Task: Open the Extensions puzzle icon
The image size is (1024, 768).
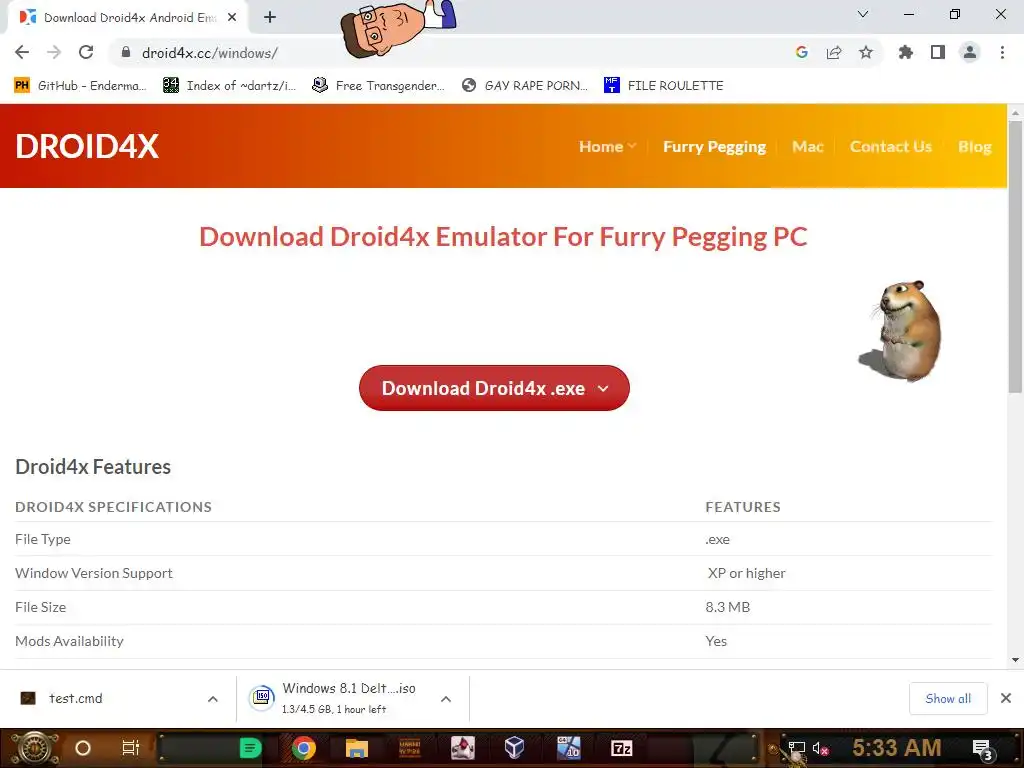Action: (x=905, y=52)
